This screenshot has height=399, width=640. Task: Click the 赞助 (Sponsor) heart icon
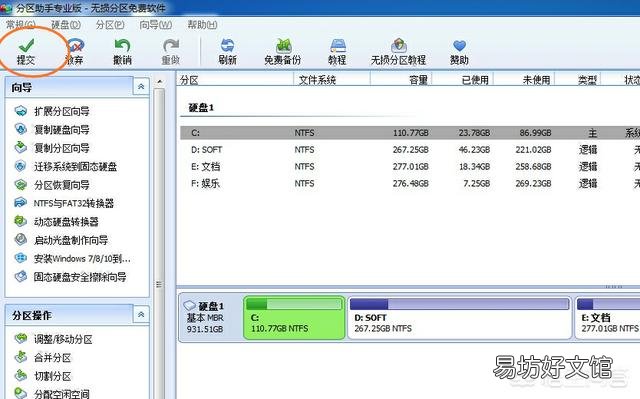tap(459, 46)
